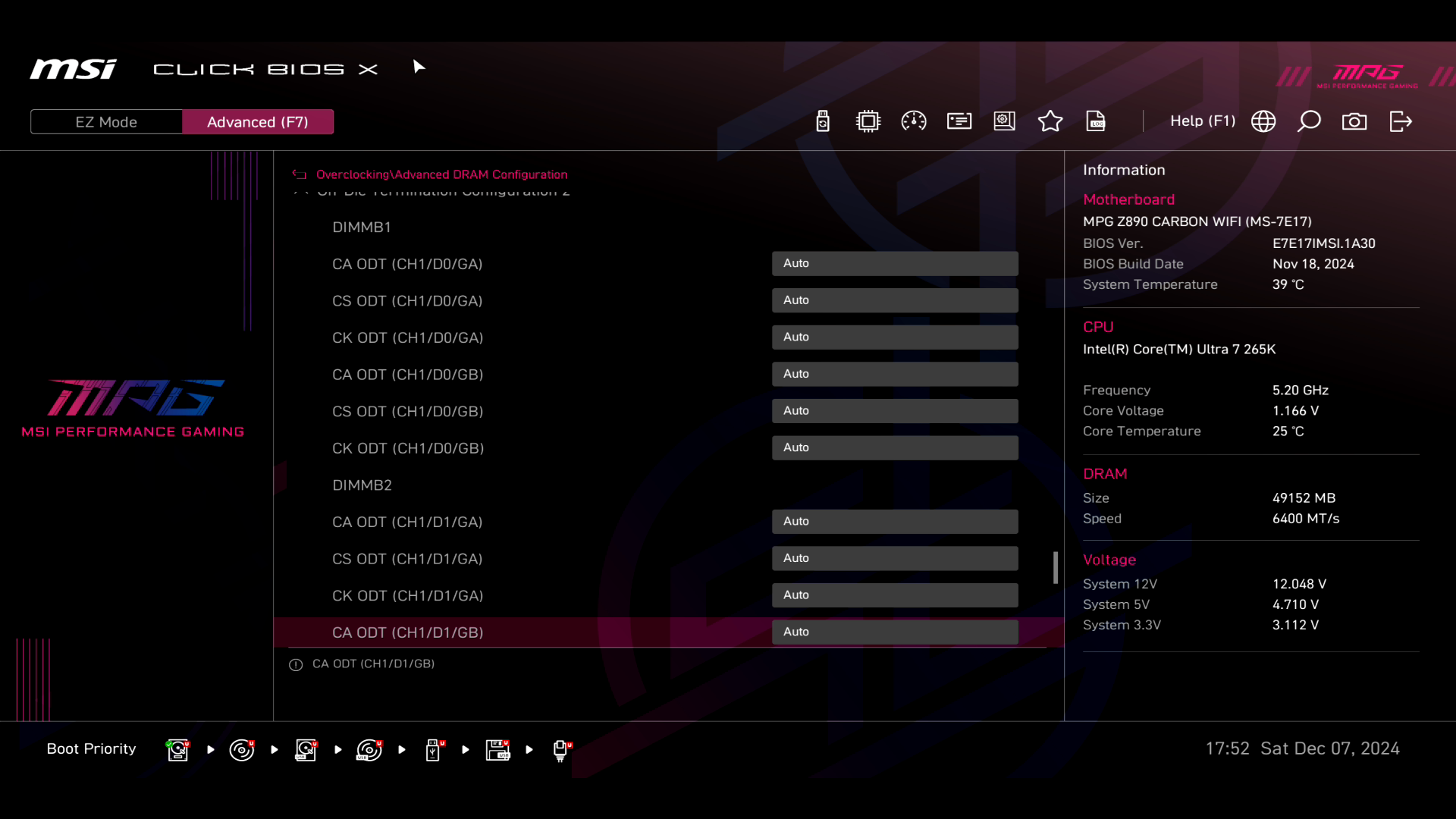Image resolution: width=1456 pixels, height=819 pixels.
Task: Open the search magnifier icon
Action: click(1308, 121)
